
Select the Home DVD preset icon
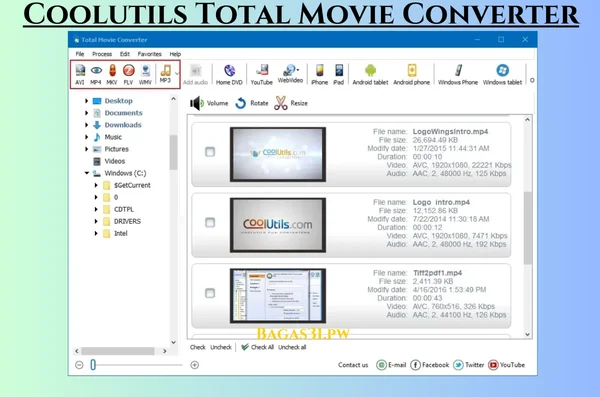pos(229,74)
